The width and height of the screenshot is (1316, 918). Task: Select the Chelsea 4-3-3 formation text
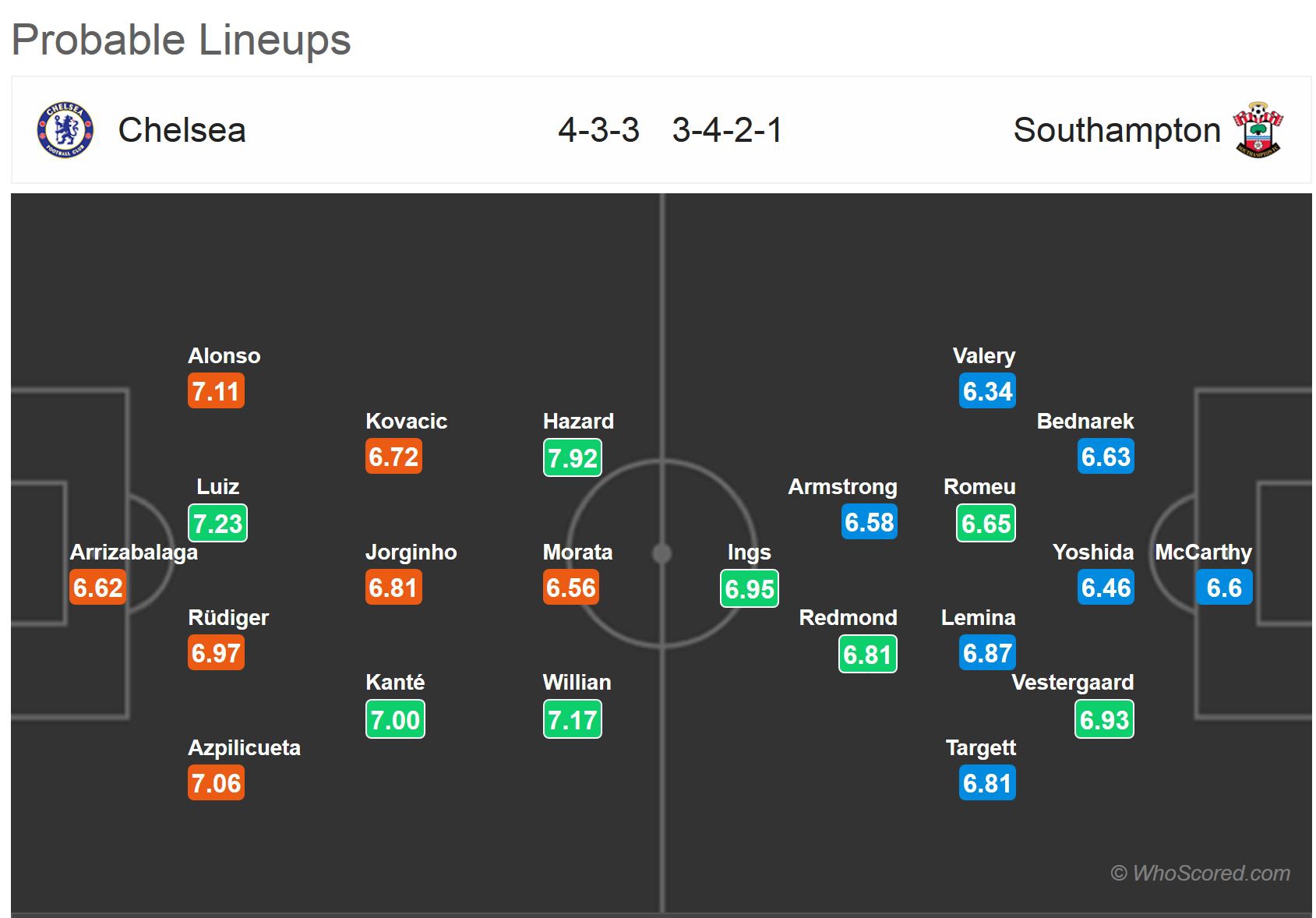[x=598, y=130]
